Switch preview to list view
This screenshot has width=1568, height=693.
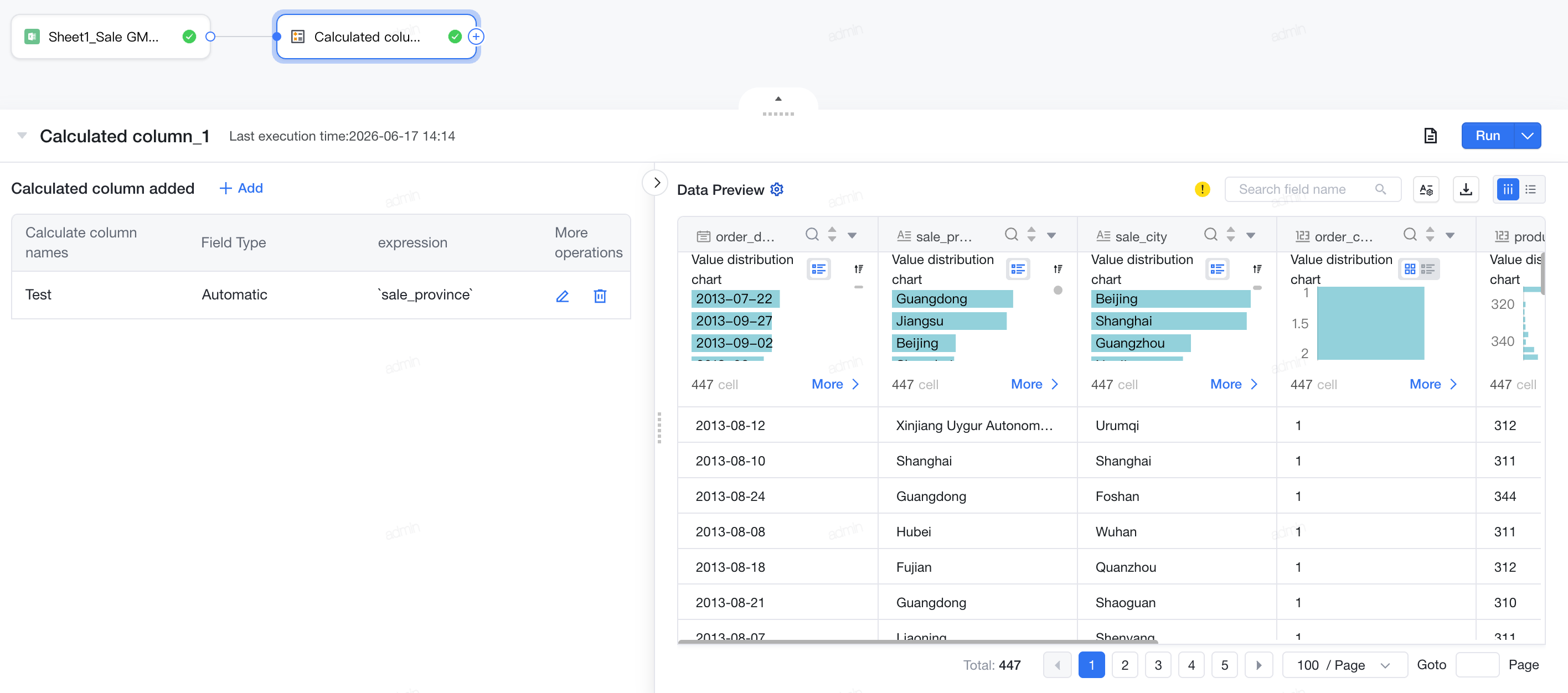(x=1531, y=189)
